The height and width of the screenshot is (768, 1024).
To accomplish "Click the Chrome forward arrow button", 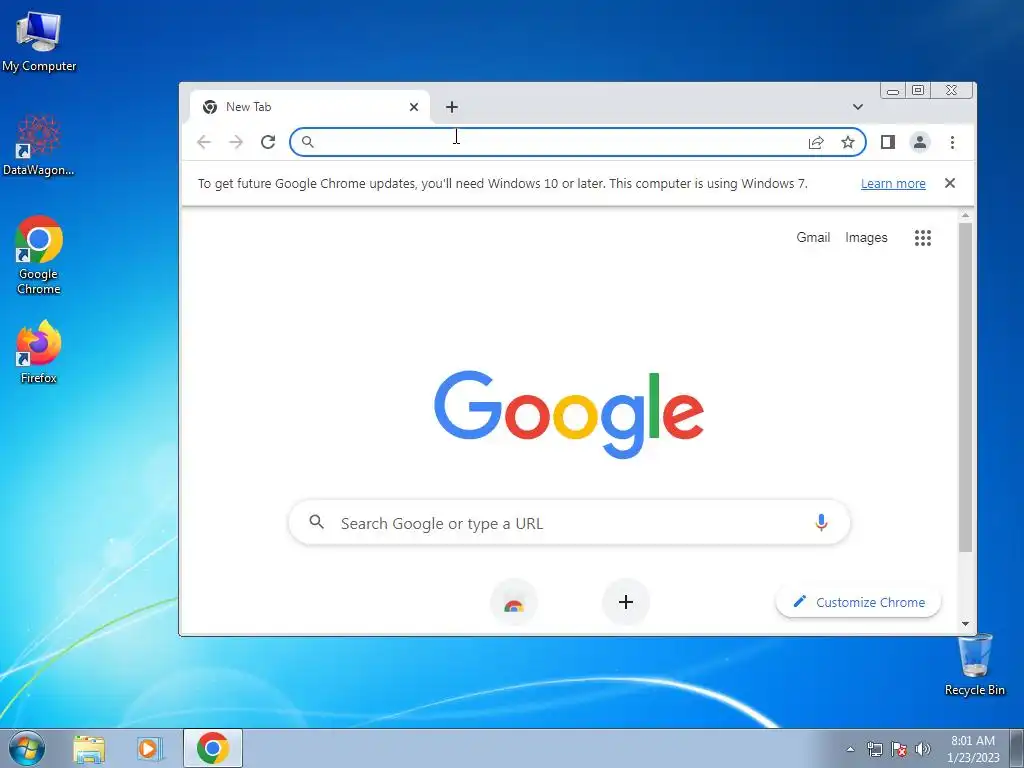I will tap(236, 142).
